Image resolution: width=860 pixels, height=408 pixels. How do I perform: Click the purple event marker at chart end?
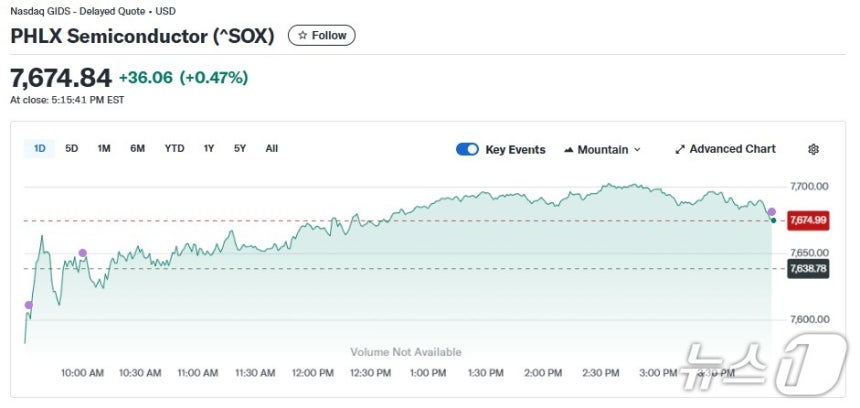click(771, 211)
